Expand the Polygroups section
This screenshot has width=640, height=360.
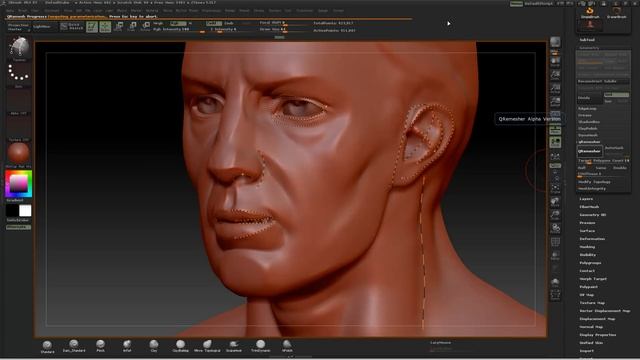pyautogui.click(x=590, y=263)
